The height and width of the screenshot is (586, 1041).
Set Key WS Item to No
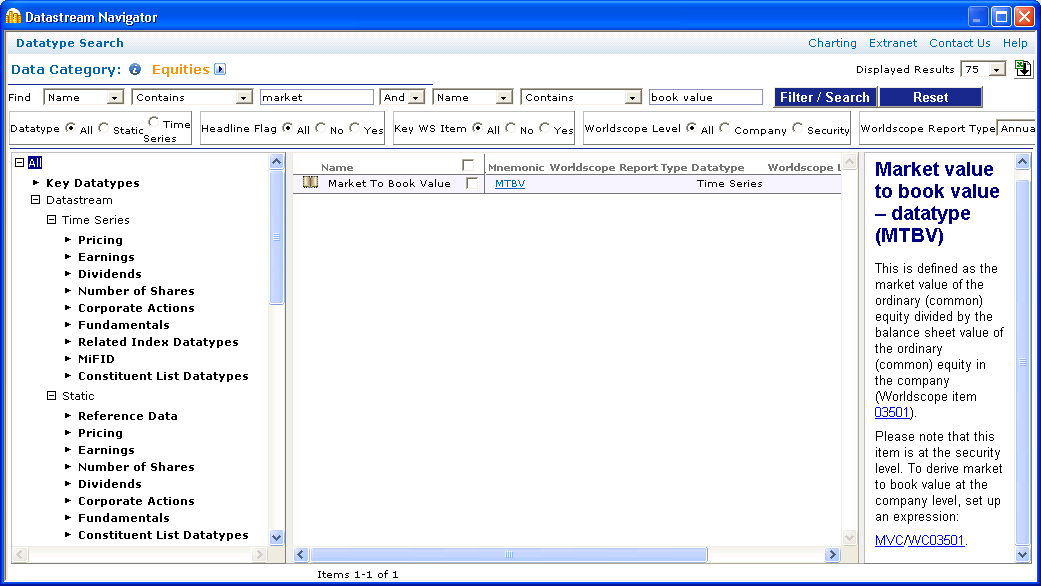[x=511, y=127]
